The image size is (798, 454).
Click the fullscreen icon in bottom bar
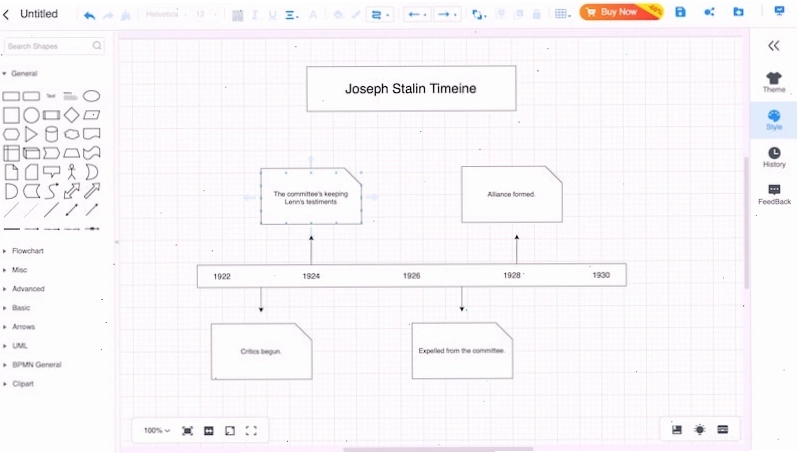251,431
